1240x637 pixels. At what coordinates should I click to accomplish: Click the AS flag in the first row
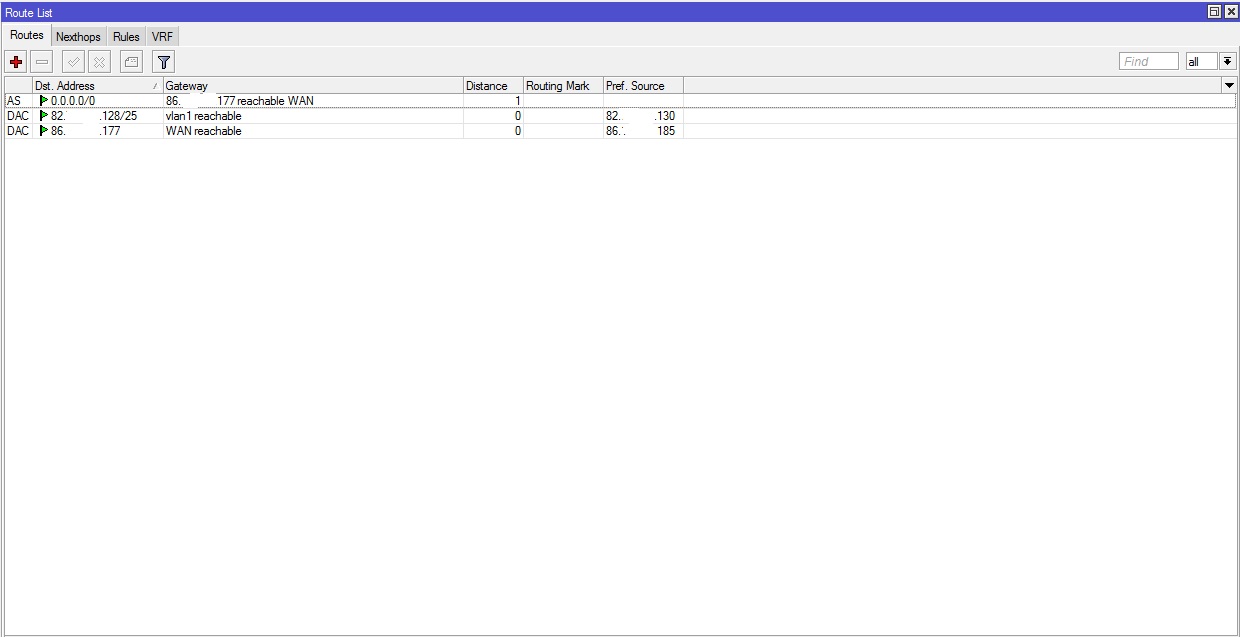tap(14, 101)
